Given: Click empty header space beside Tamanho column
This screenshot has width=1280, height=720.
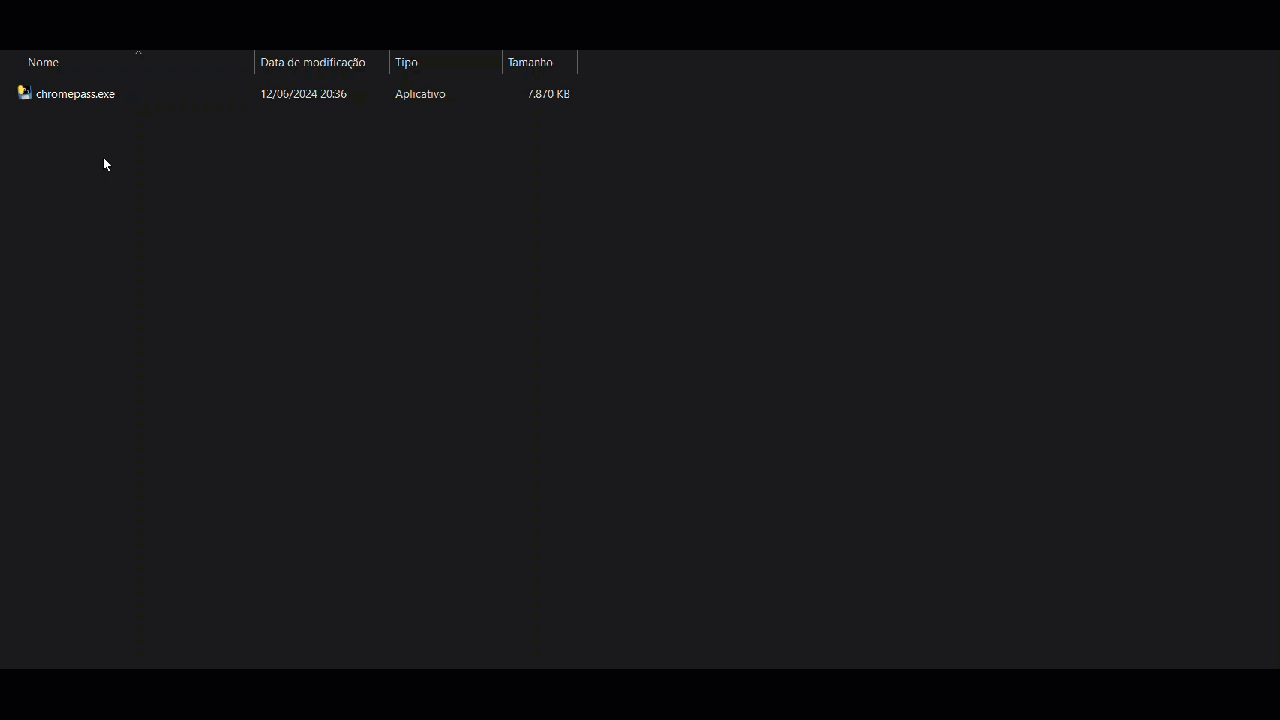Looking at the screenshot, I should pyautogui.click(x=900, y=63).
